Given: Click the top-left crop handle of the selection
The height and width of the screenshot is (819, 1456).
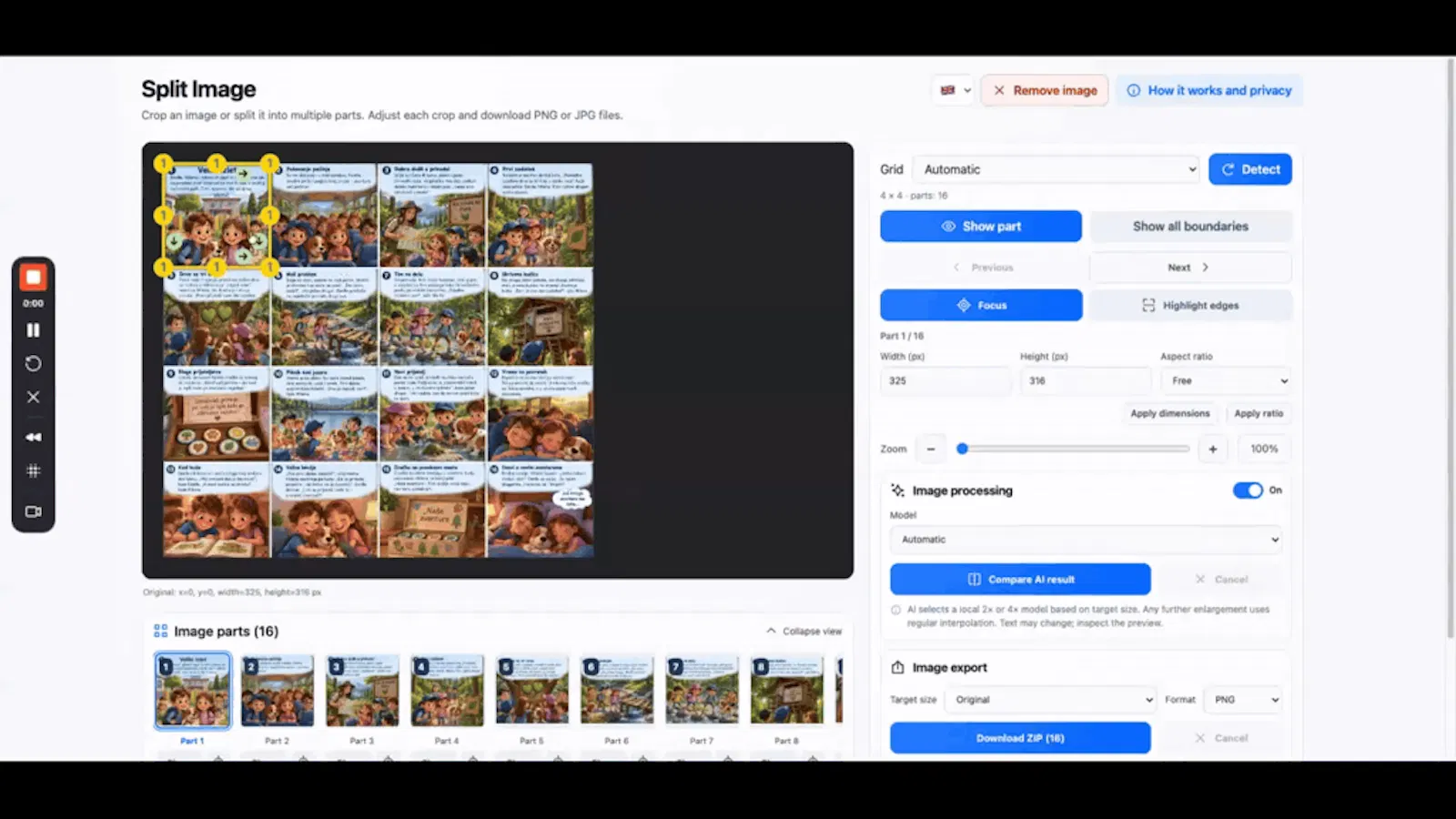Looking at the screenshot, I should [x=164, y=164].
